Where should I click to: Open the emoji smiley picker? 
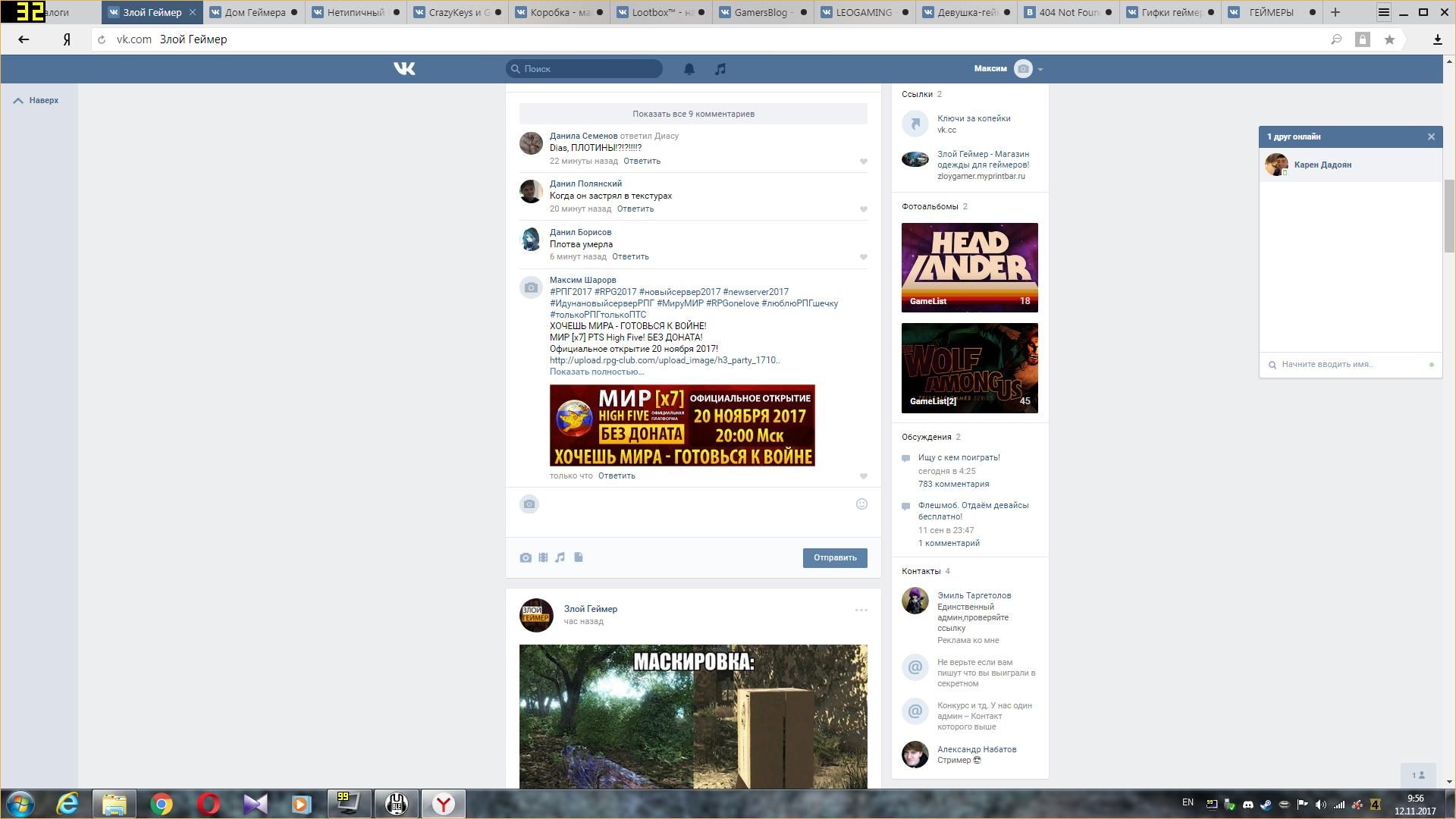point(861,504)
